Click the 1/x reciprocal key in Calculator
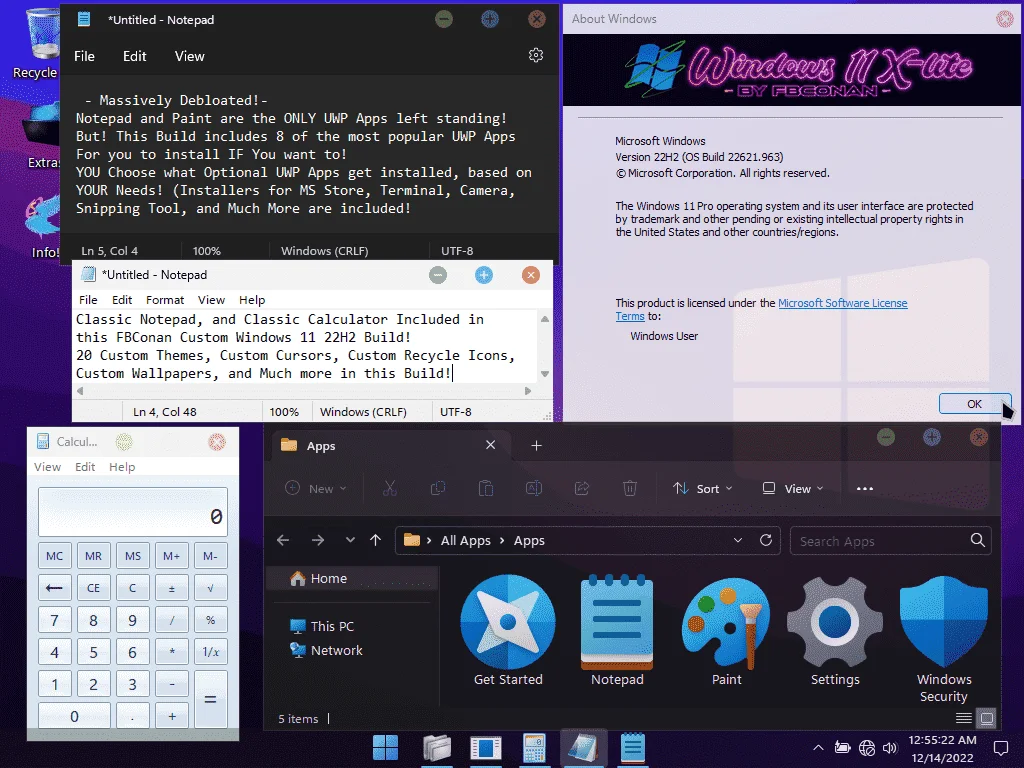This screenshot has width=1024, height=768. click(210, 652)
